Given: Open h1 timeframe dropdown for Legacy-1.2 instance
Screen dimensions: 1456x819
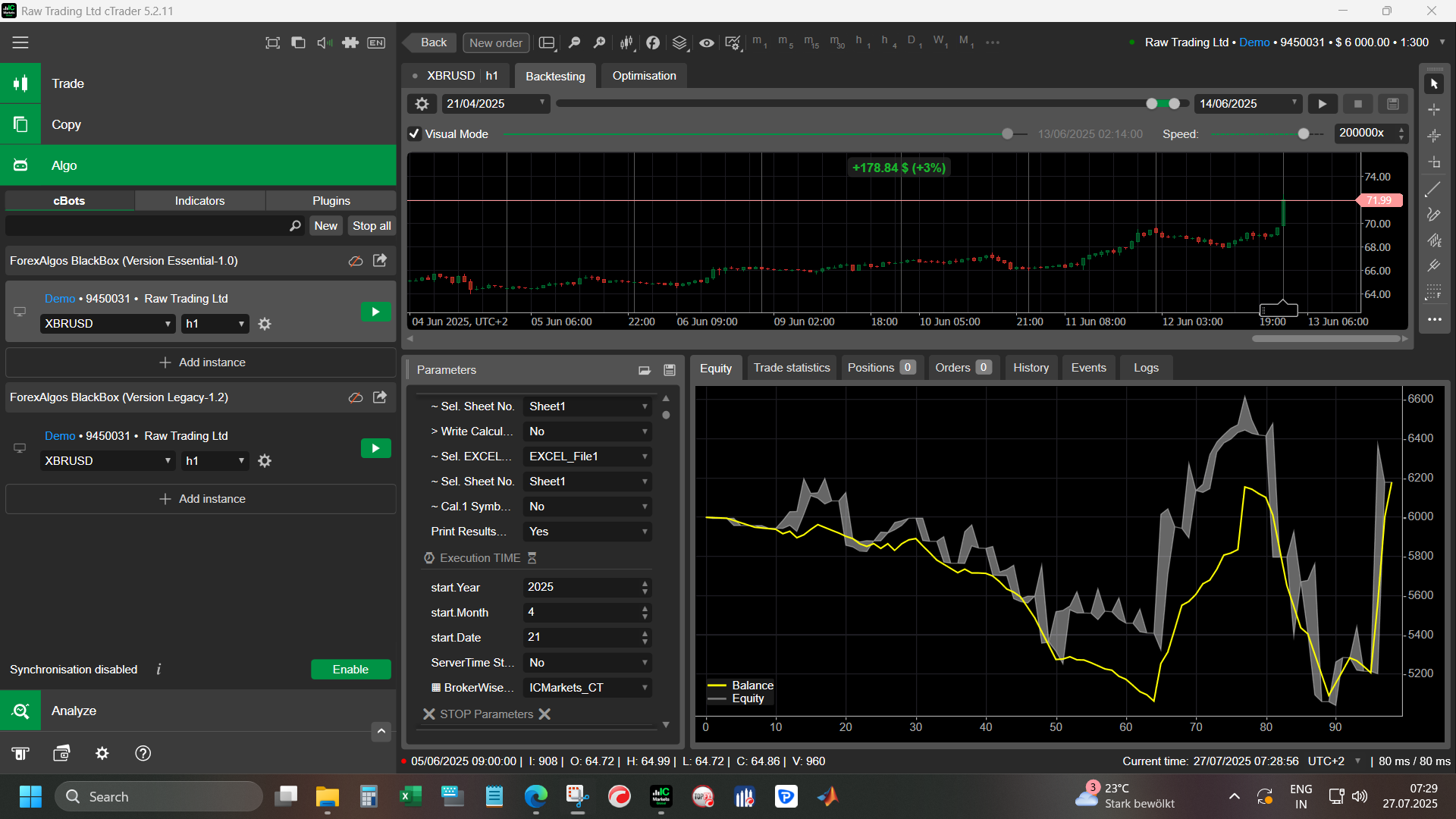Looking at the screenshot, I should tap(215, 461).
